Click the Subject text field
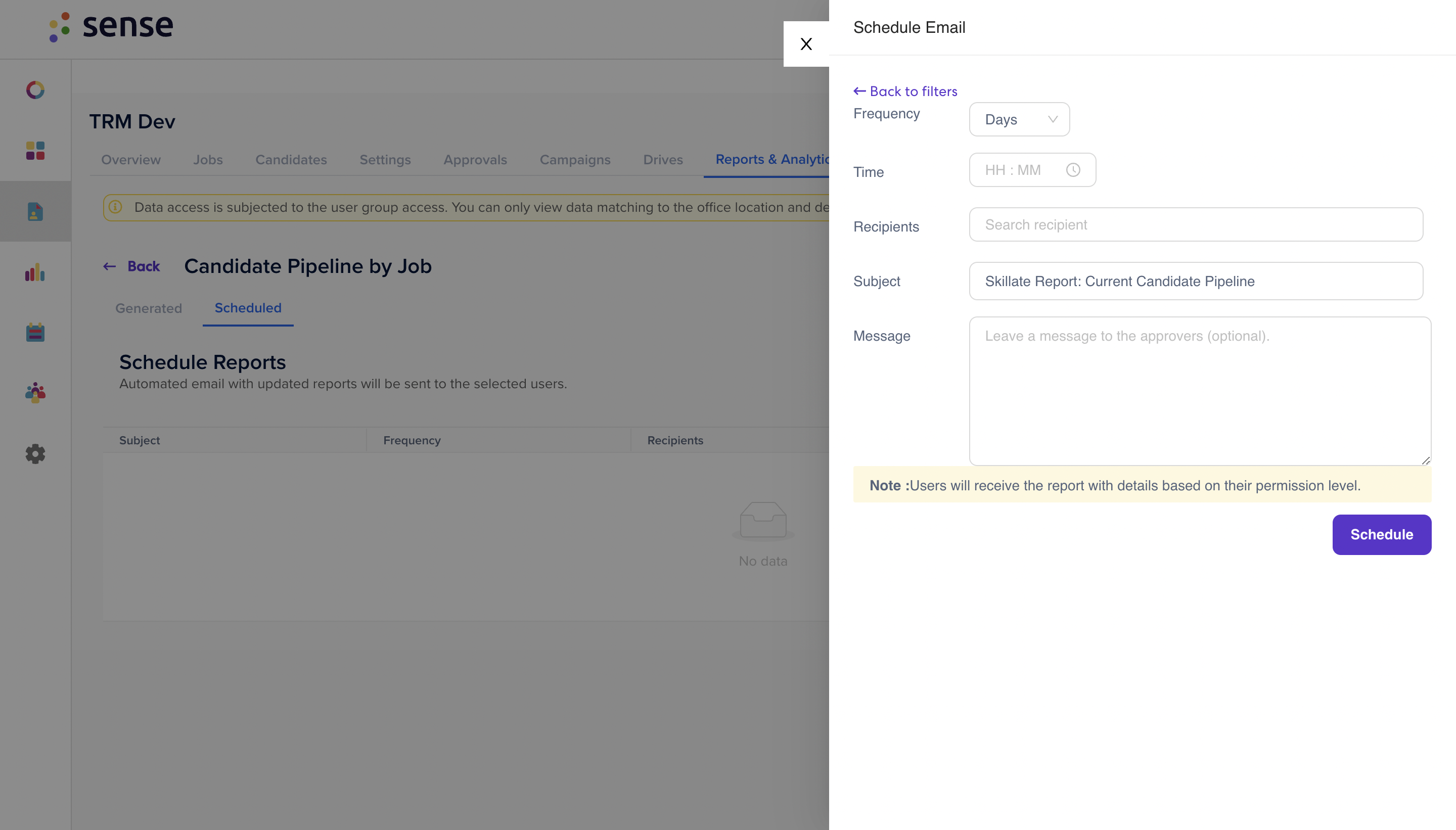 click(x=1196, y=281)
